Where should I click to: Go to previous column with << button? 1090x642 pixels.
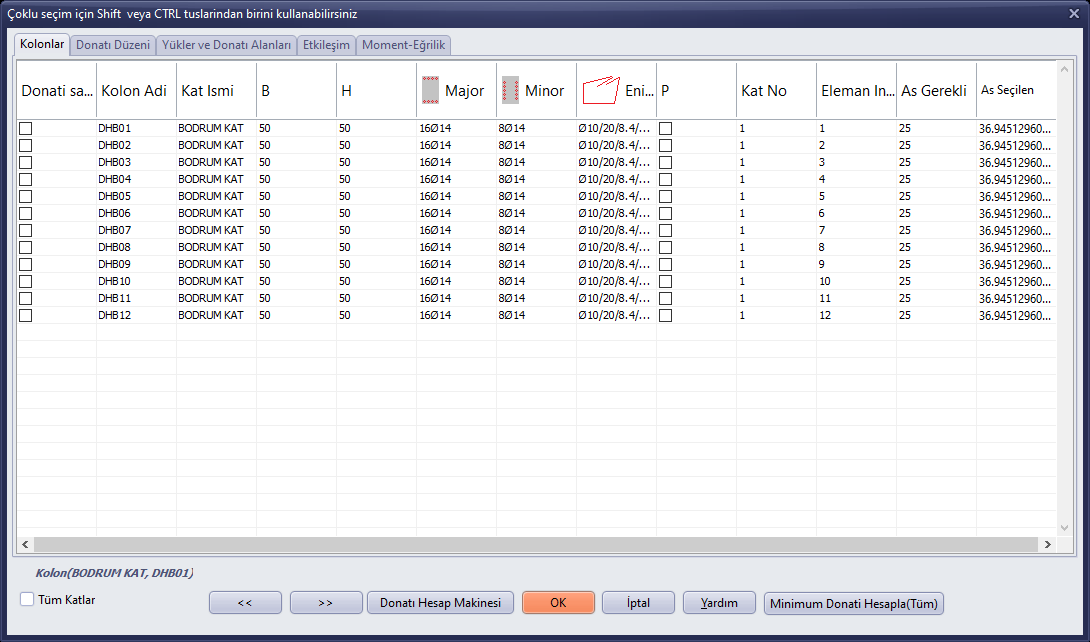pos(245,602)
